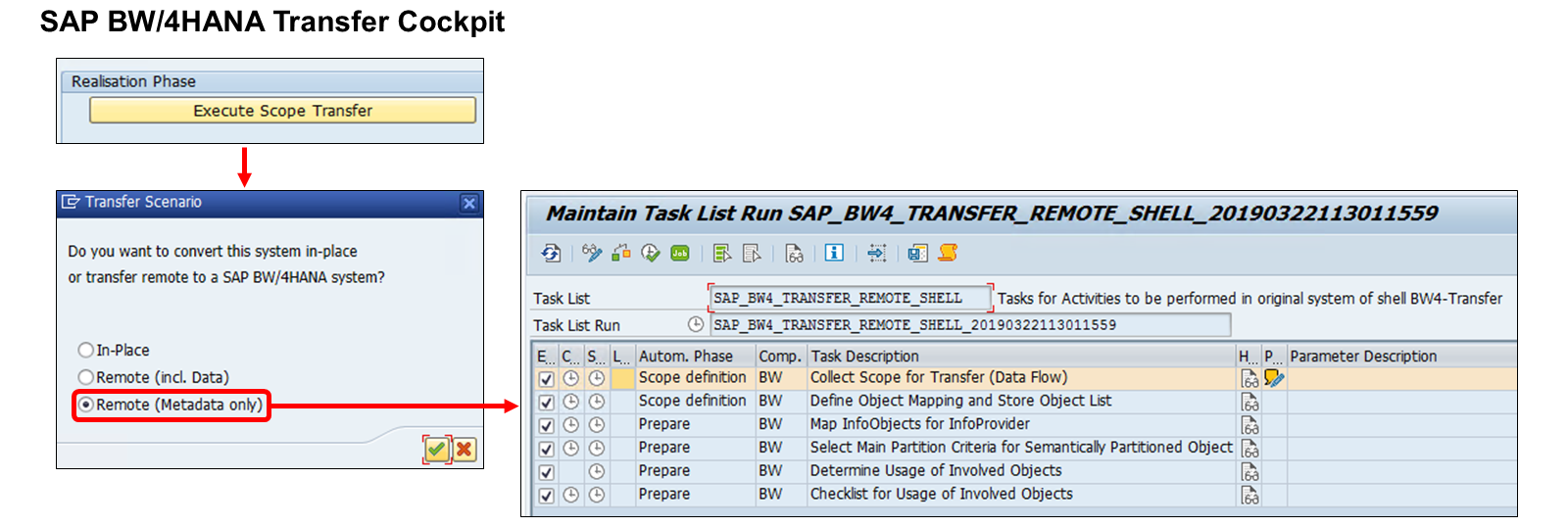
Task: Select 'Define Object Mapping and Store Object List'
Action: (960, 401)
